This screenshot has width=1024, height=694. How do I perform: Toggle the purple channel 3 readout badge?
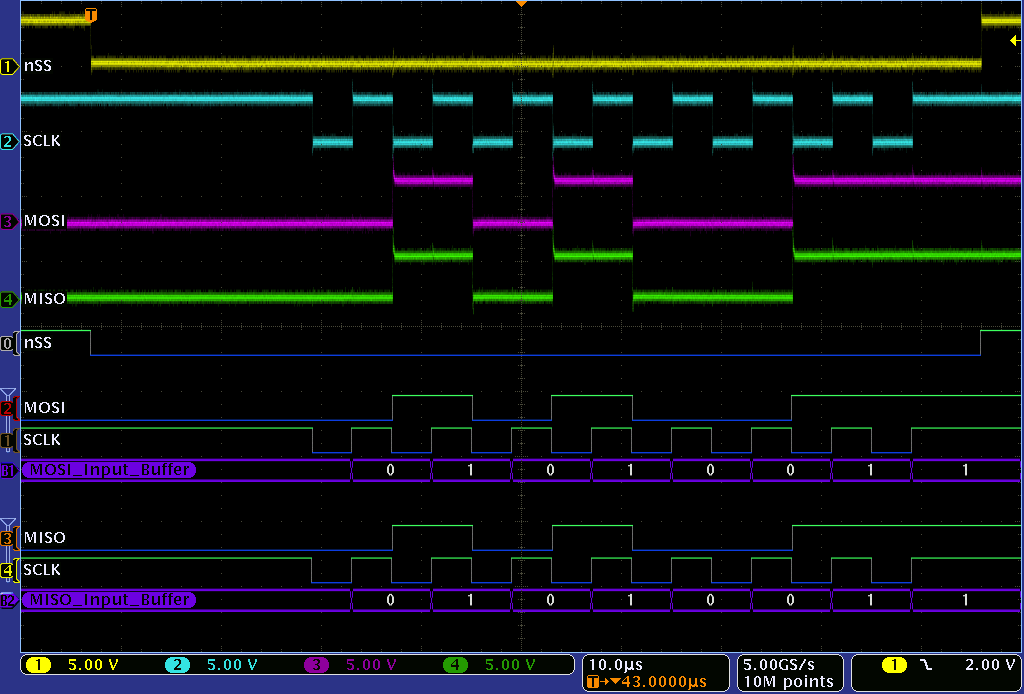coord(317,665)
